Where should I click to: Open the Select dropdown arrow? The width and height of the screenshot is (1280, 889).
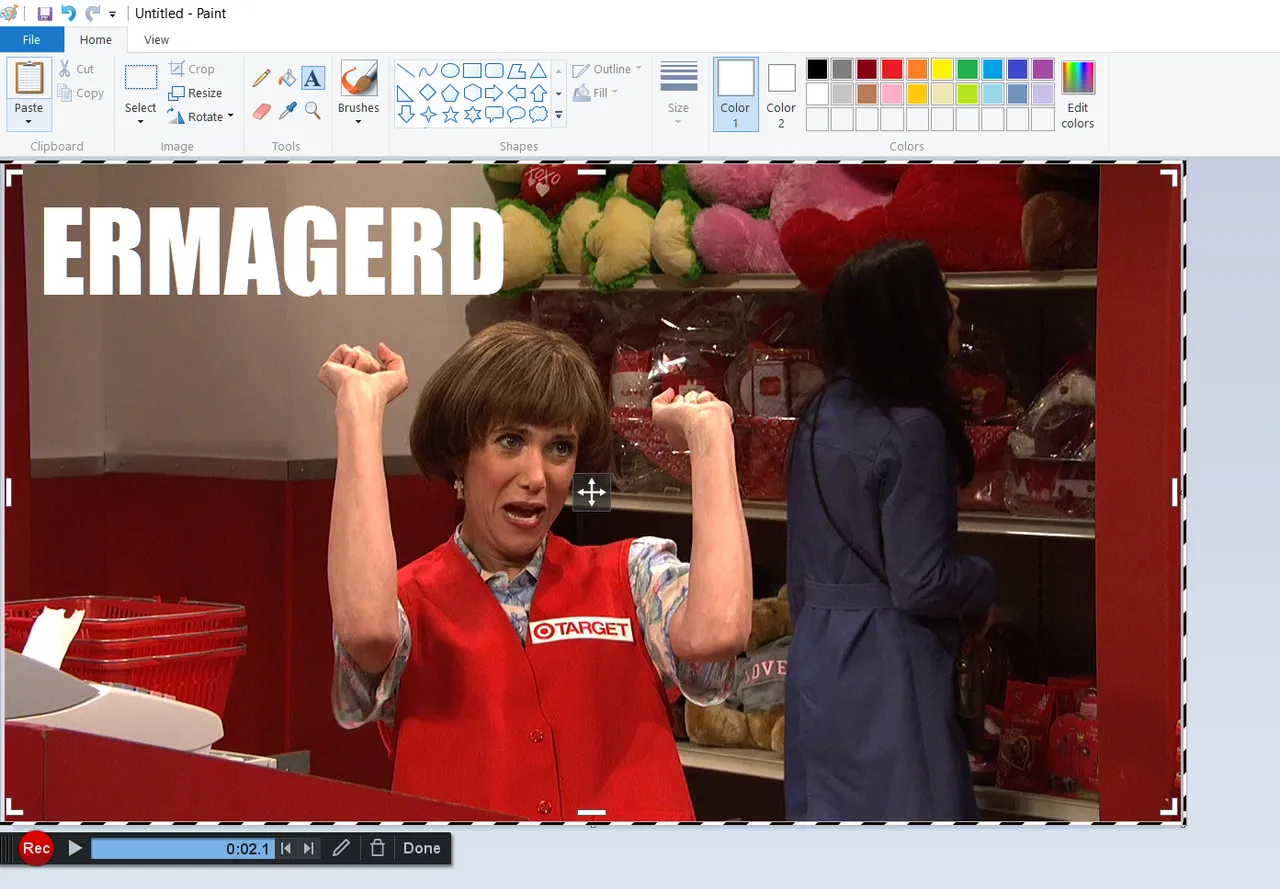click(140, 122)
